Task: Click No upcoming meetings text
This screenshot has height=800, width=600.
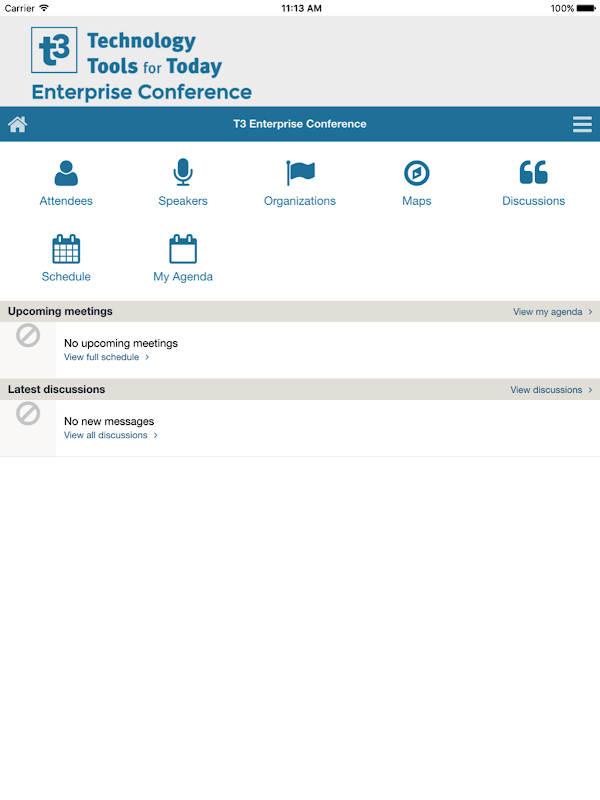Action: tap(121, 343)
